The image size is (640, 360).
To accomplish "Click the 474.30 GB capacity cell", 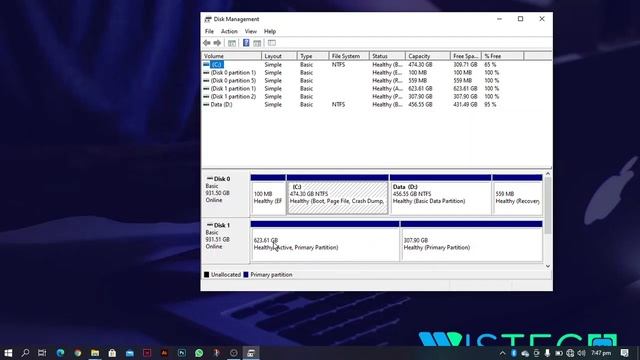I will coord(420,64).
